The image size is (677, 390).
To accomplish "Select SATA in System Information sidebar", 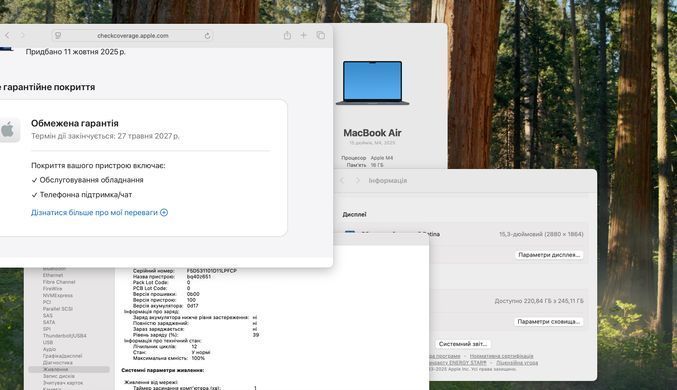I will tap(49, 322).
